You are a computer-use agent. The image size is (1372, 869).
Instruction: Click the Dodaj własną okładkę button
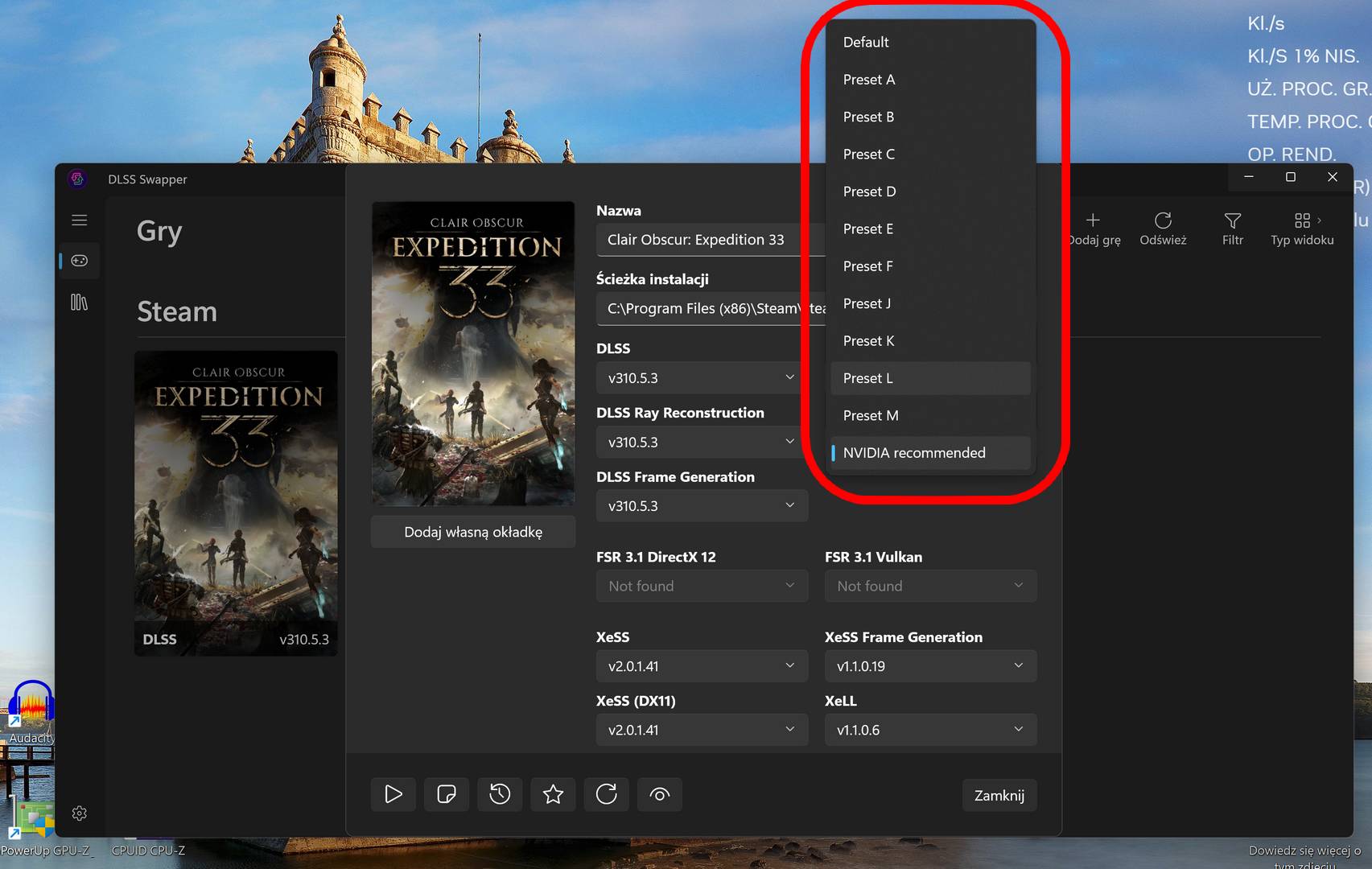coord(473,532)
